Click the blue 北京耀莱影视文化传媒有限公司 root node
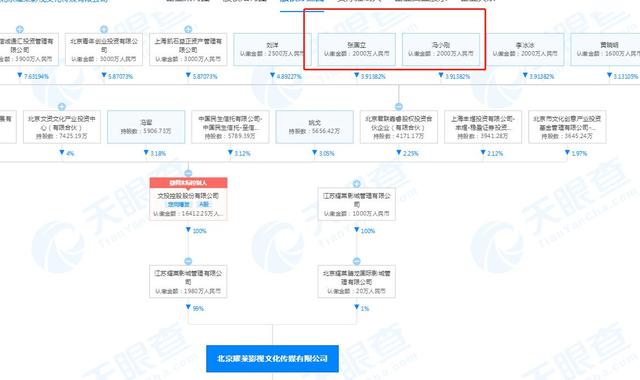Screen dimensions: 640x380 pos(272,358)
